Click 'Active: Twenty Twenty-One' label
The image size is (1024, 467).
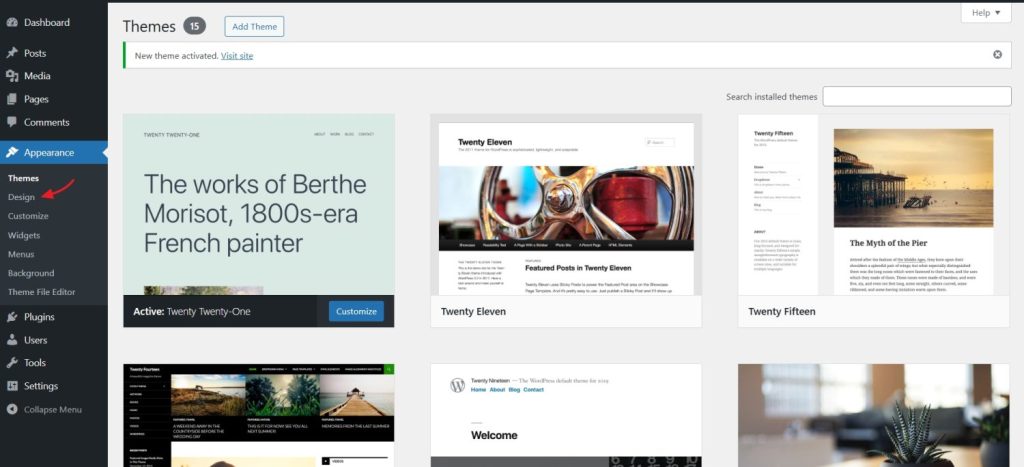pos(192,312)
